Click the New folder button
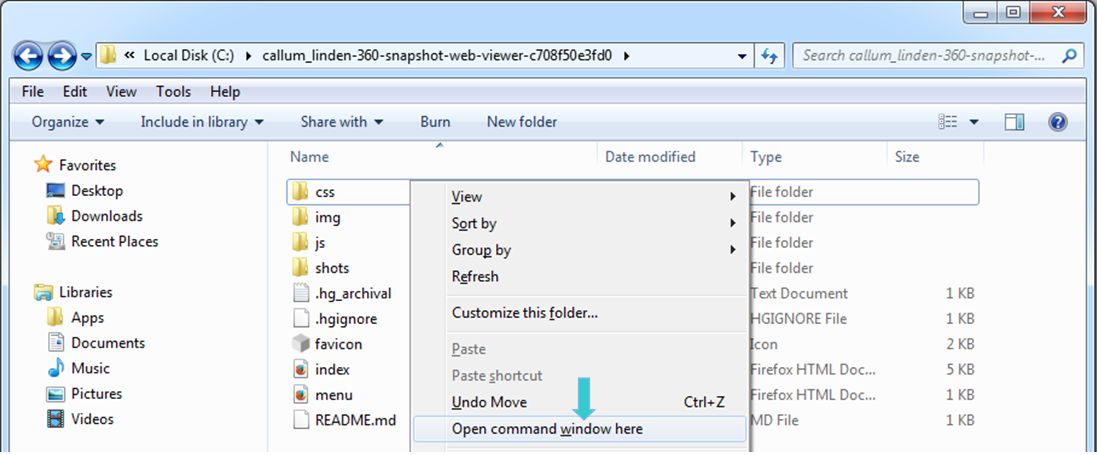This screenshot has height=455, width=1097. click(522, 122)
